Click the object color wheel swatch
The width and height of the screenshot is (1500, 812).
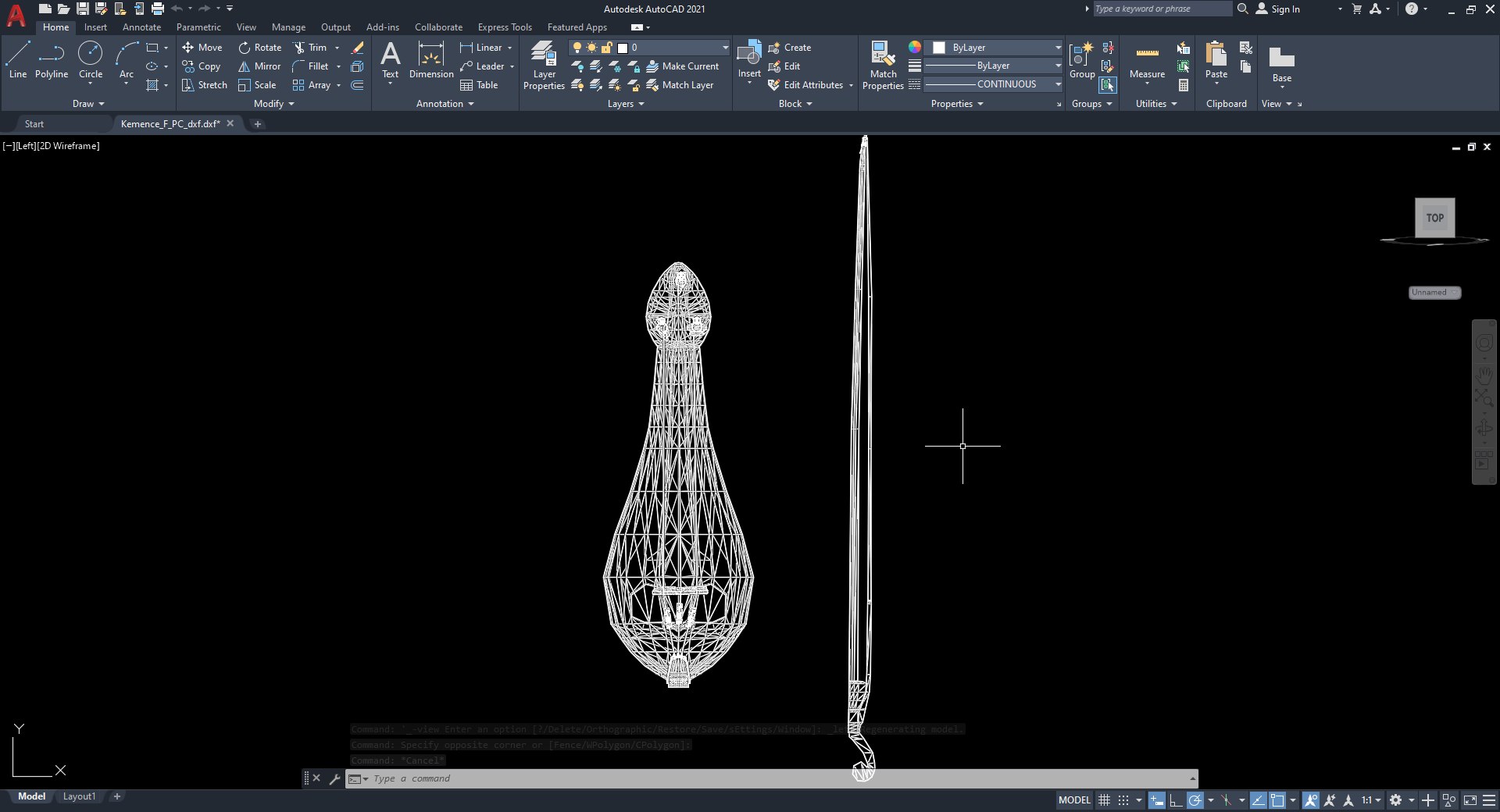click(x=915, y=48)
